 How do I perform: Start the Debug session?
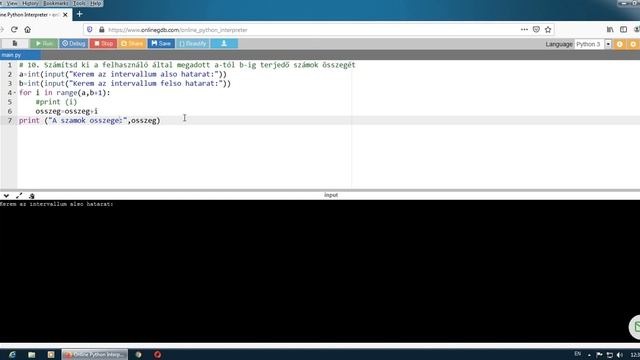pyautogui.click(x=73, y=44)
